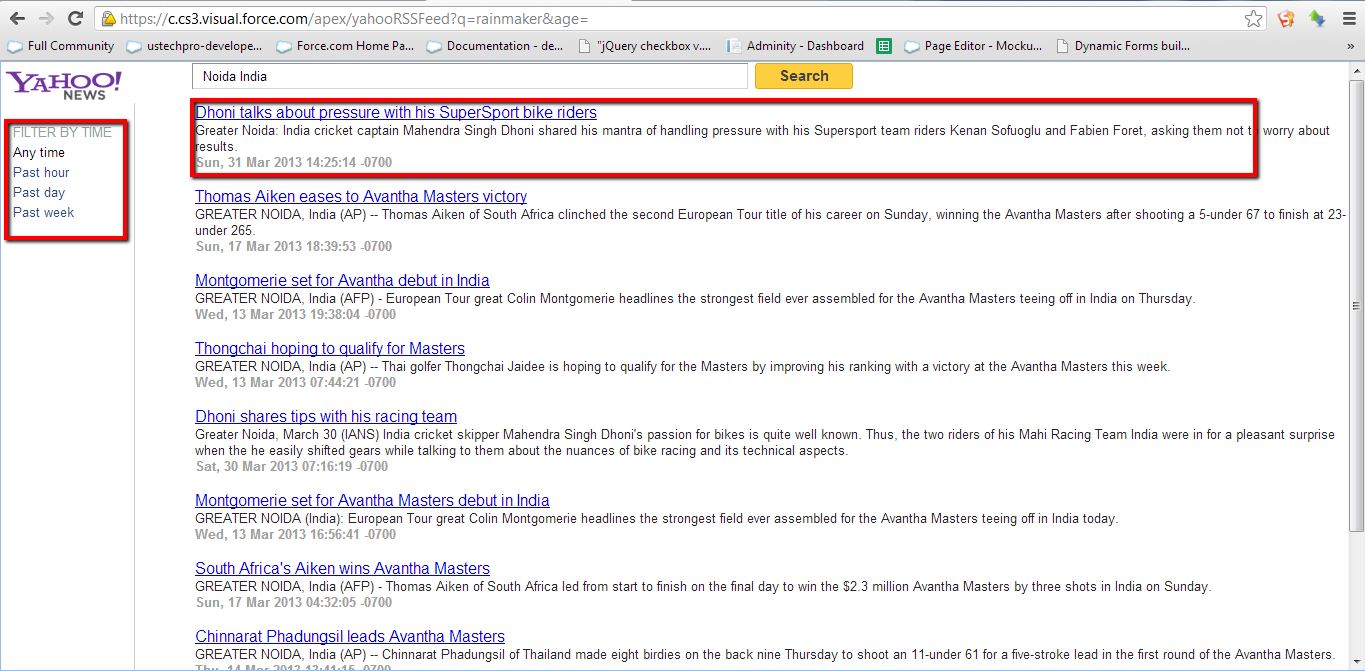Open Montgomerie set for Avantha debut in India
1365x671 pixels.
click(342, 281)
